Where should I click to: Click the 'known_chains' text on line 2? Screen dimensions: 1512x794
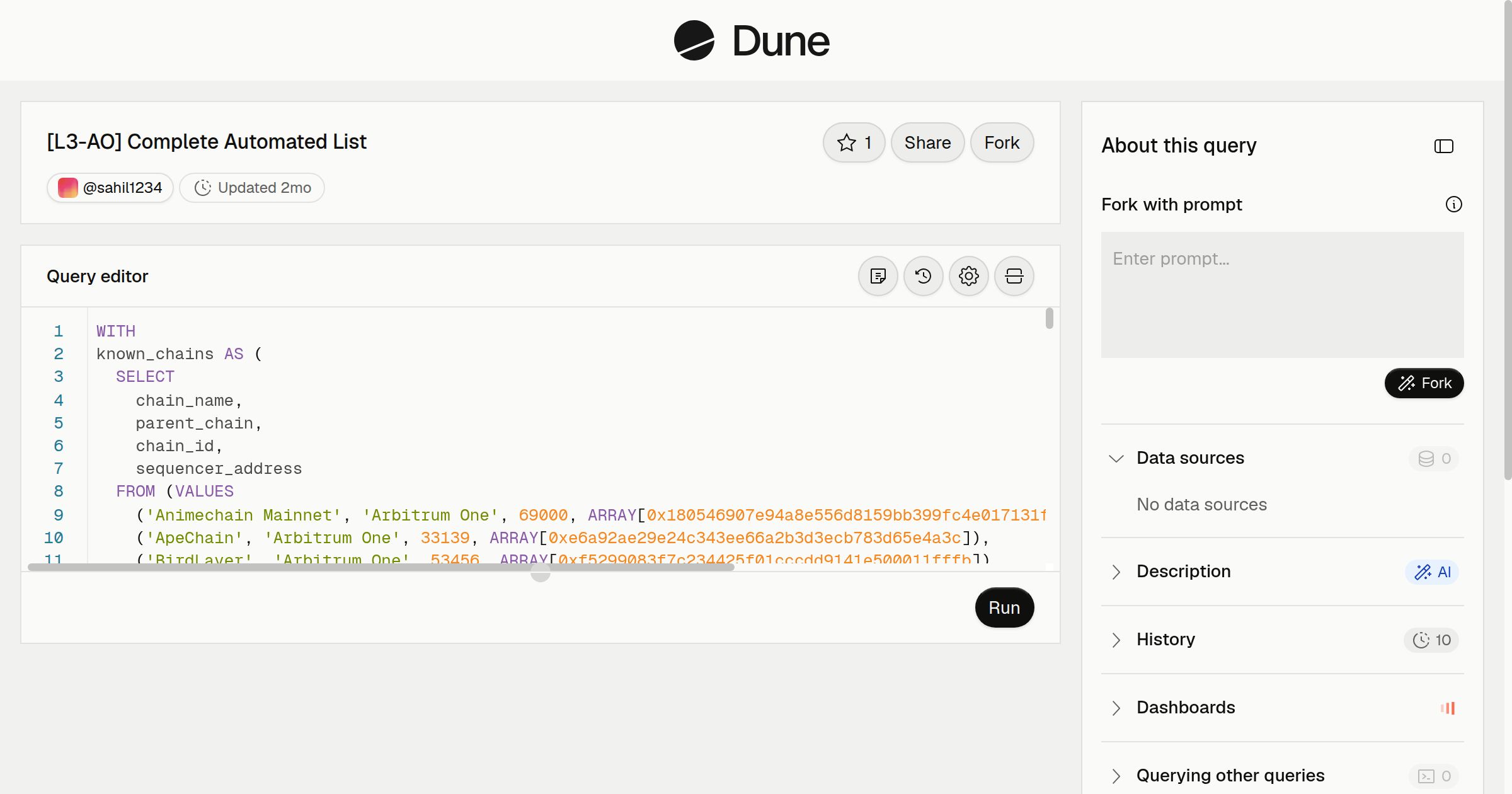pos(155,354)
